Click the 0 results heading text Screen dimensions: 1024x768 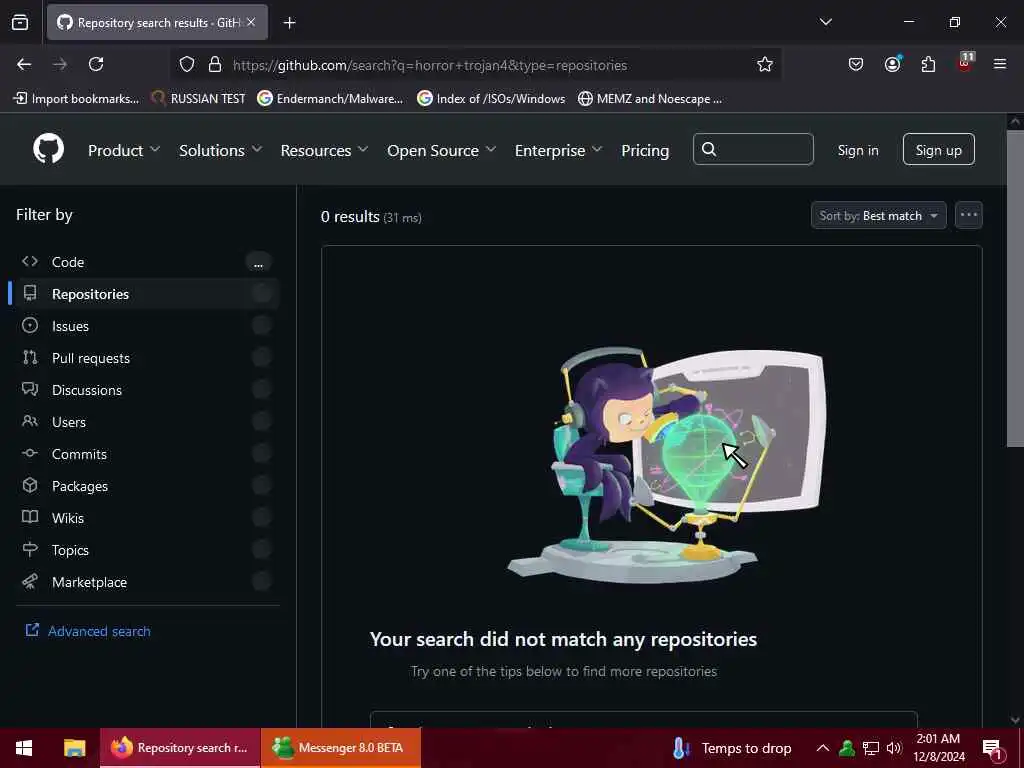(x=350, y=217)
